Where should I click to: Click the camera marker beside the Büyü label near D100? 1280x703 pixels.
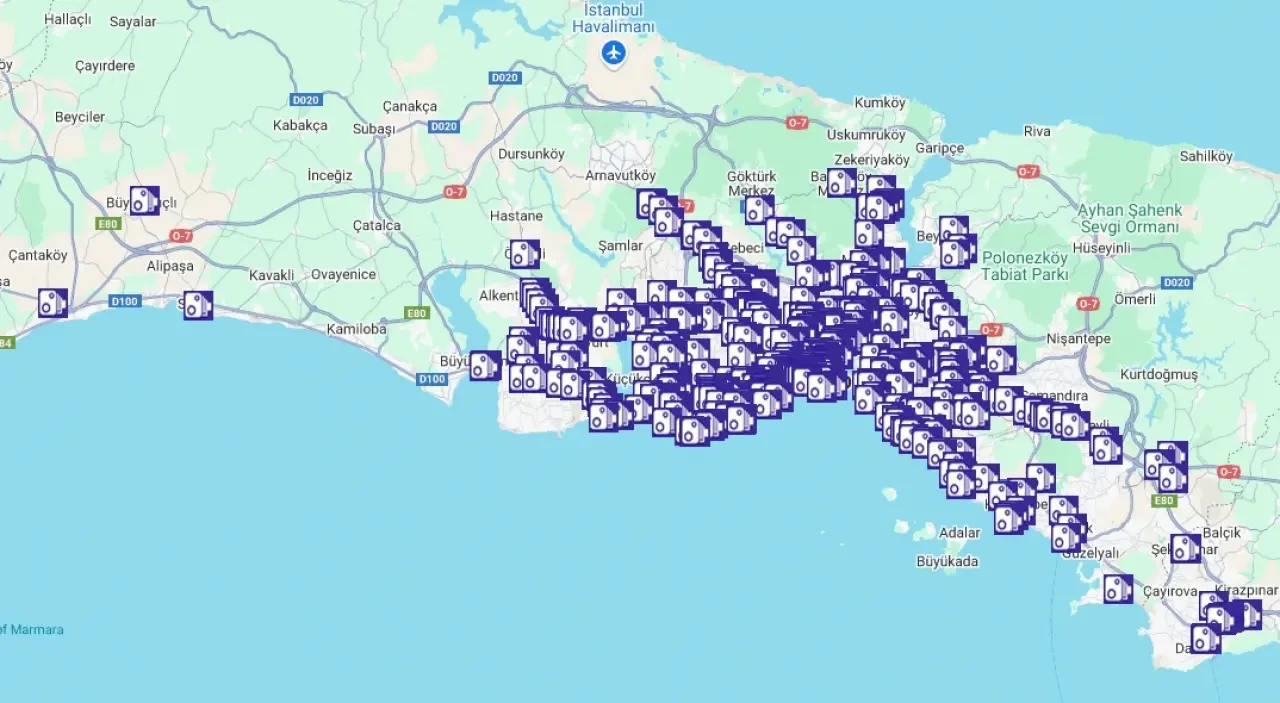pyautogui.click(x=485, y=366)
